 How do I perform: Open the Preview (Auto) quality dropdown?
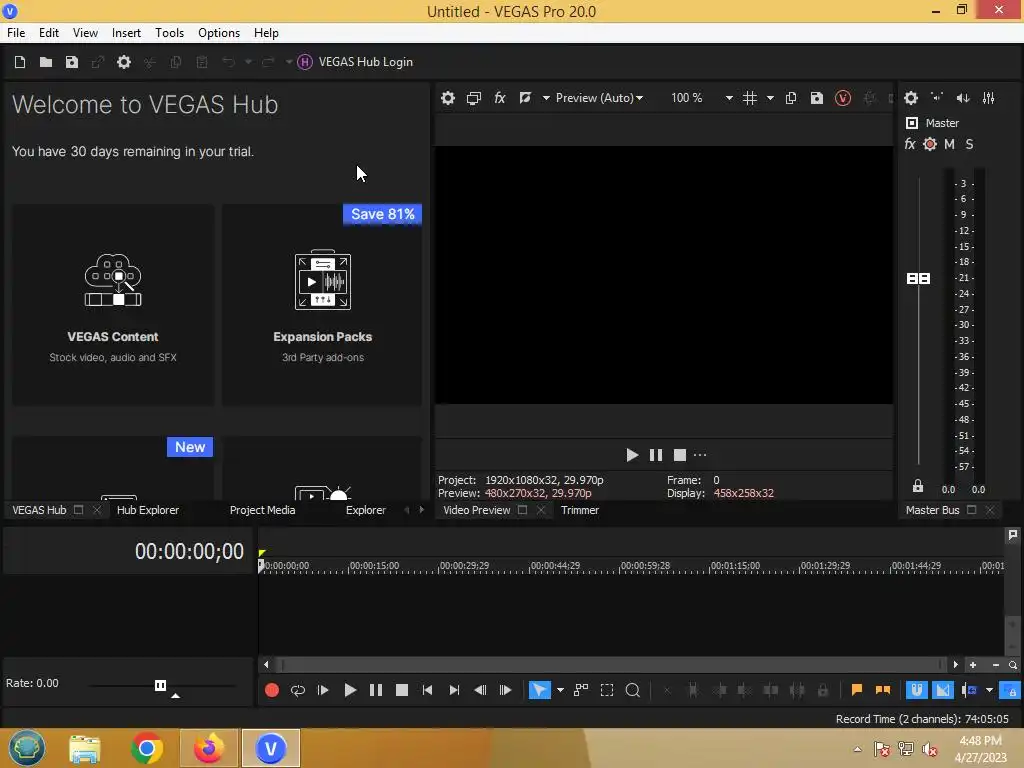coord(599,98)
